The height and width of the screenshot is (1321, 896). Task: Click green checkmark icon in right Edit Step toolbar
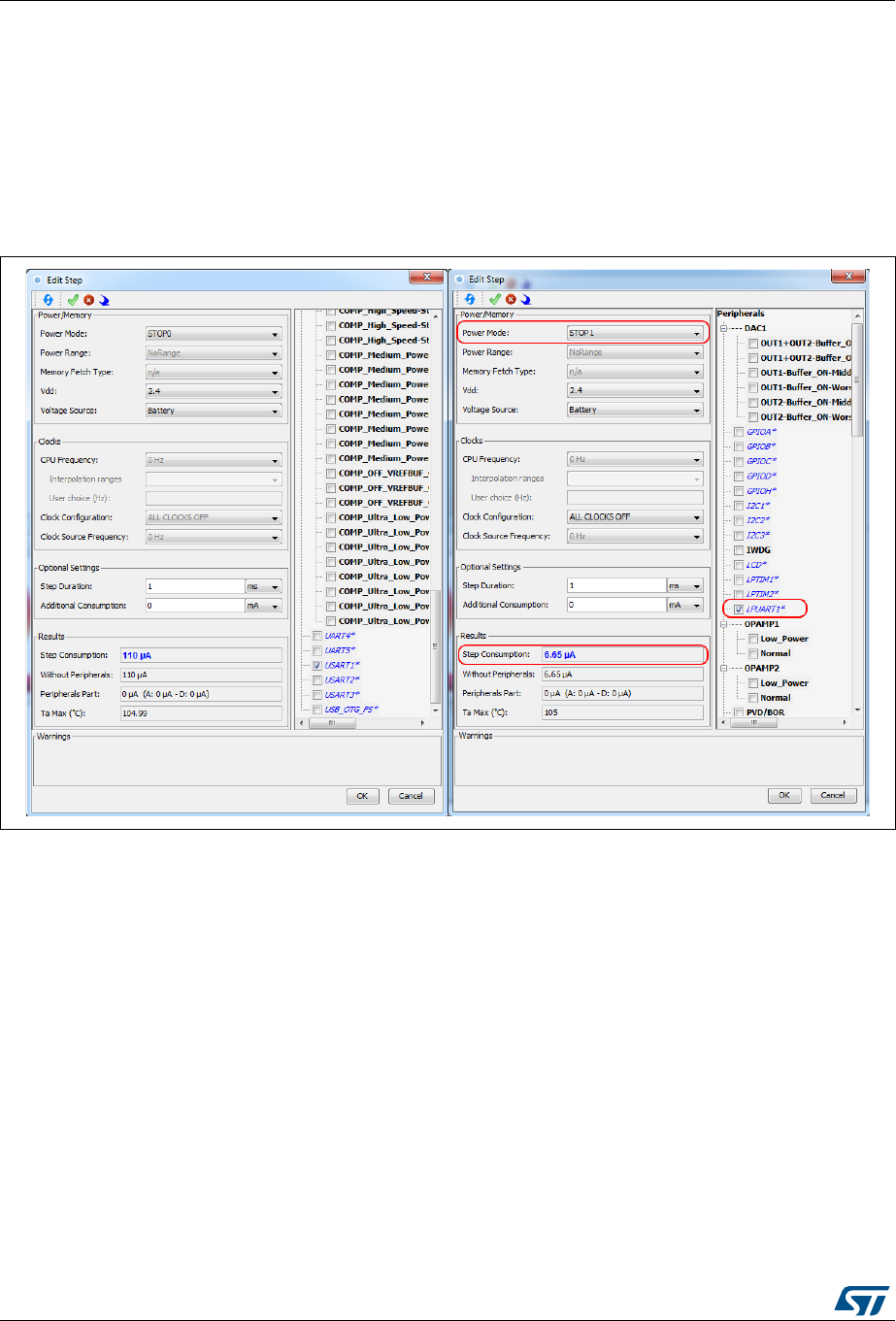click(495, 300)
